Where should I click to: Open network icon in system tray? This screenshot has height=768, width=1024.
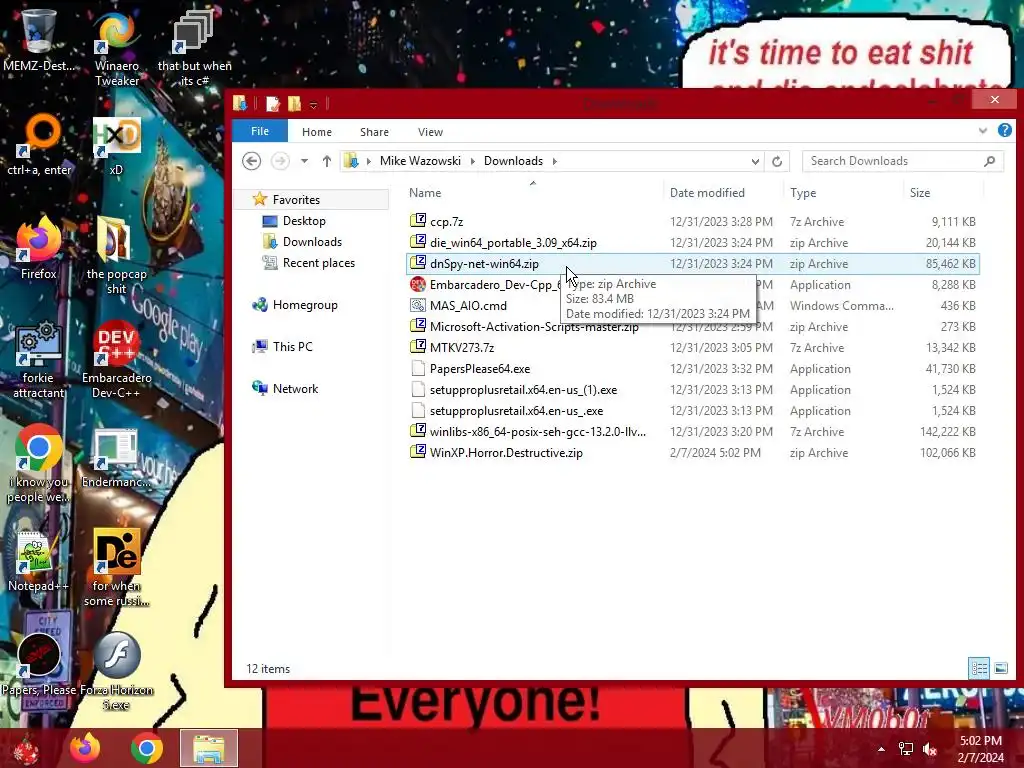[906, 749]
